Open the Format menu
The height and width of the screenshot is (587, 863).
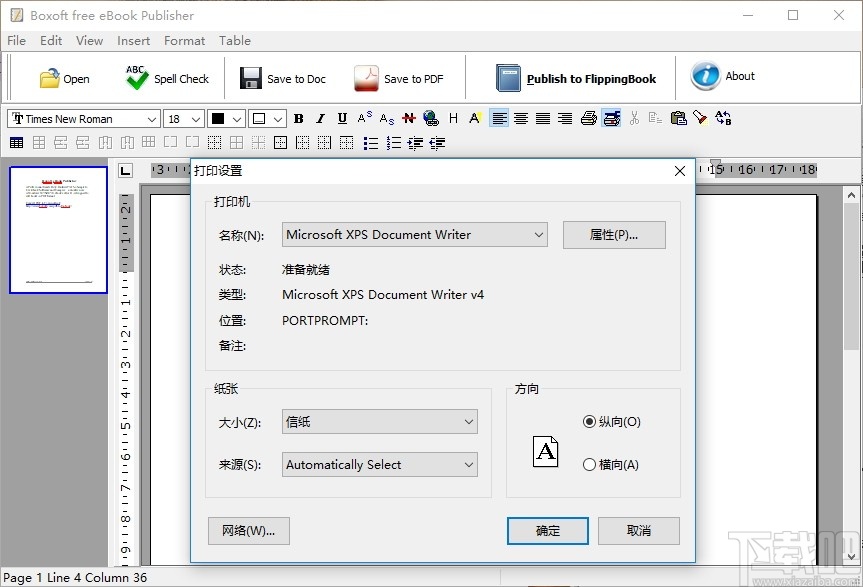pyautogui.click(x=184, y=41)
